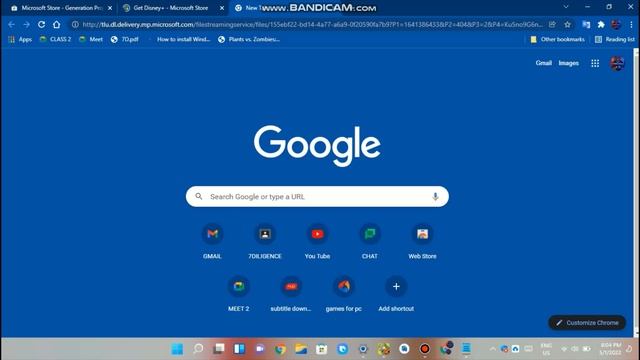Close the Get Disney+ tab
640x360 pixels.
[x=222, y=8]
